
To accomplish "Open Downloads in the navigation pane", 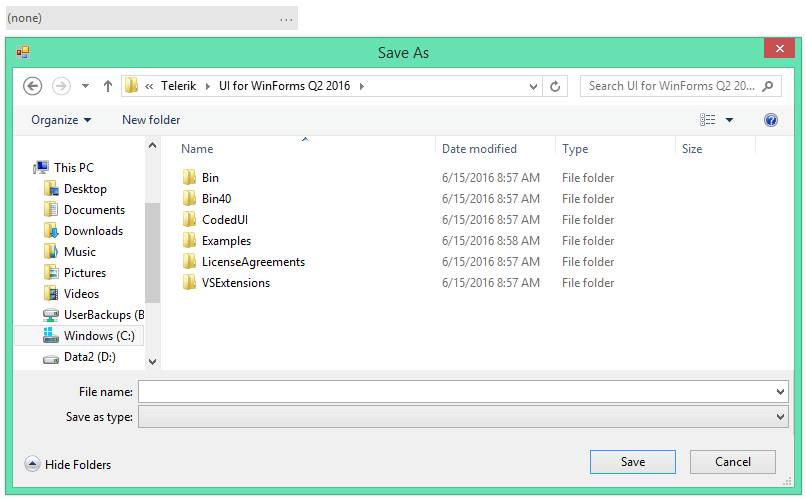I will (x=93, y=231).
